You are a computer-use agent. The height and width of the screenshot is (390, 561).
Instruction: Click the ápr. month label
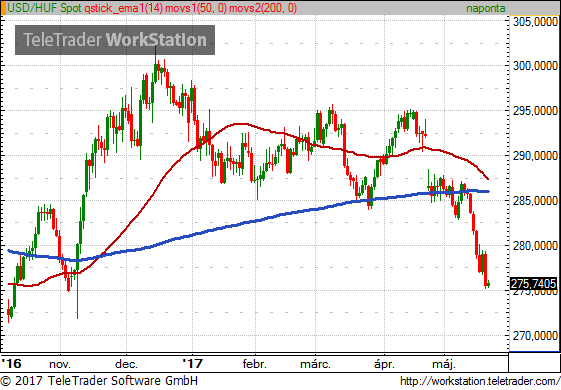(384, 364)
